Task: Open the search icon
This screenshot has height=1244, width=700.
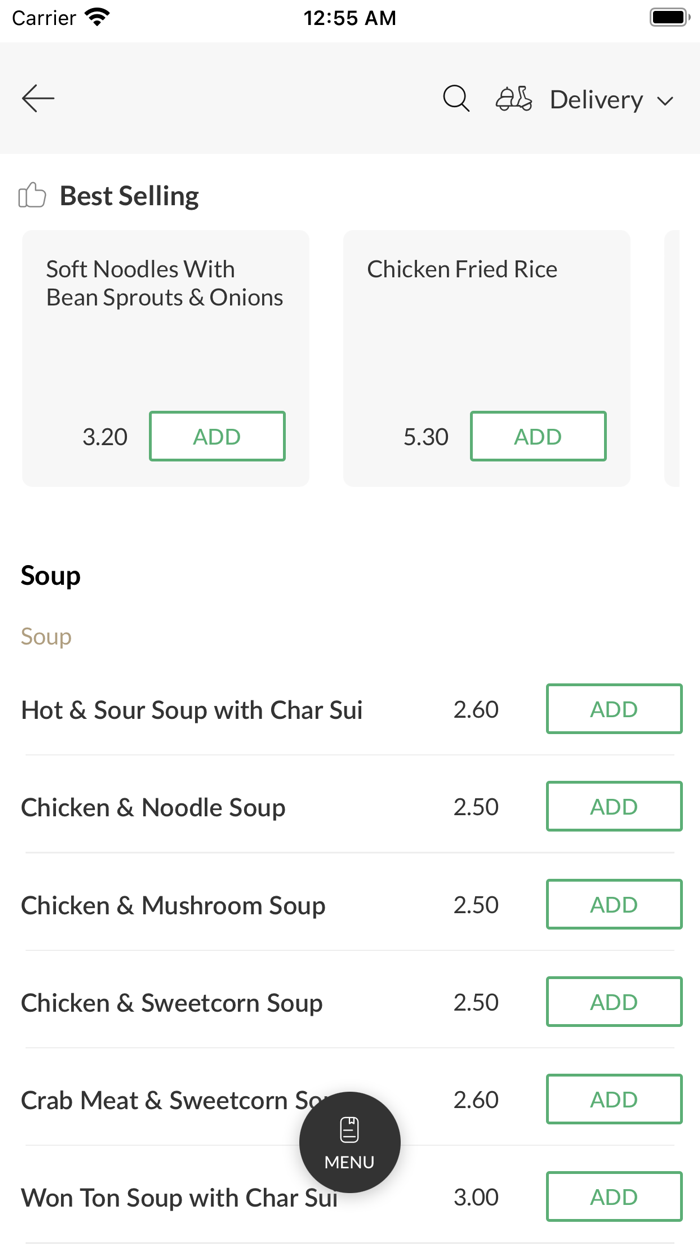Action: [456, 98]
